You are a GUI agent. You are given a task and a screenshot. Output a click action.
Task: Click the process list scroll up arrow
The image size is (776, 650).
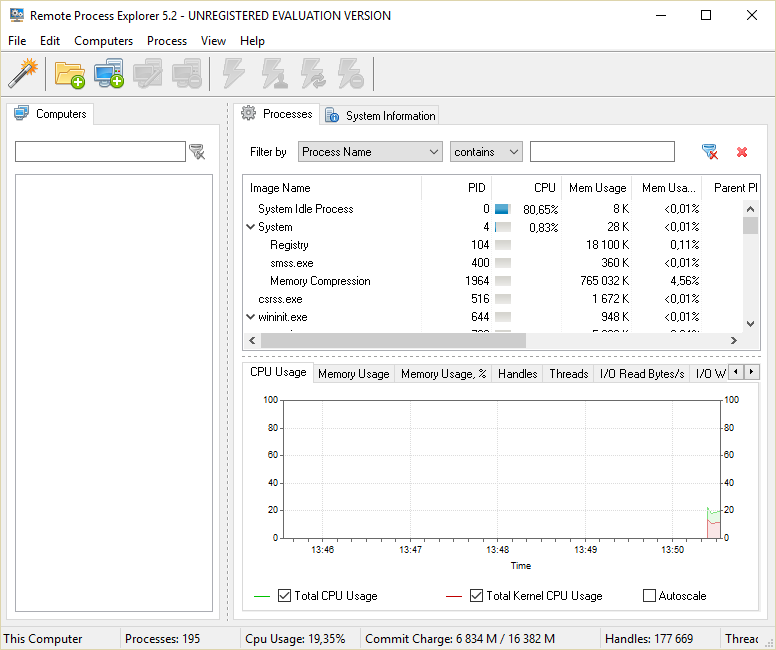coord(750,209)
